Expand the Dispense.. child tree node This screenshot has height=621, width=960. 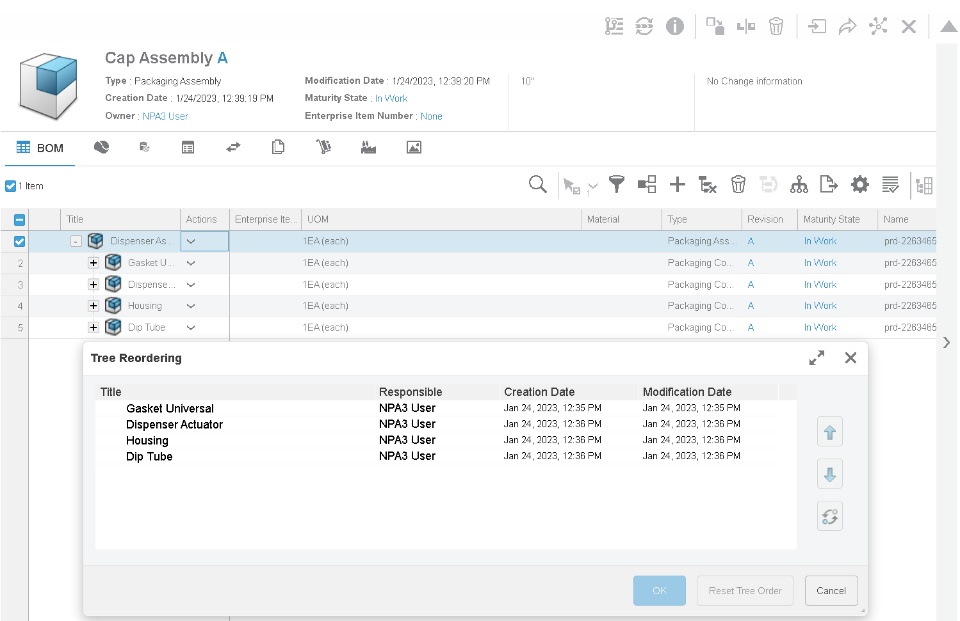click(93, 284)
